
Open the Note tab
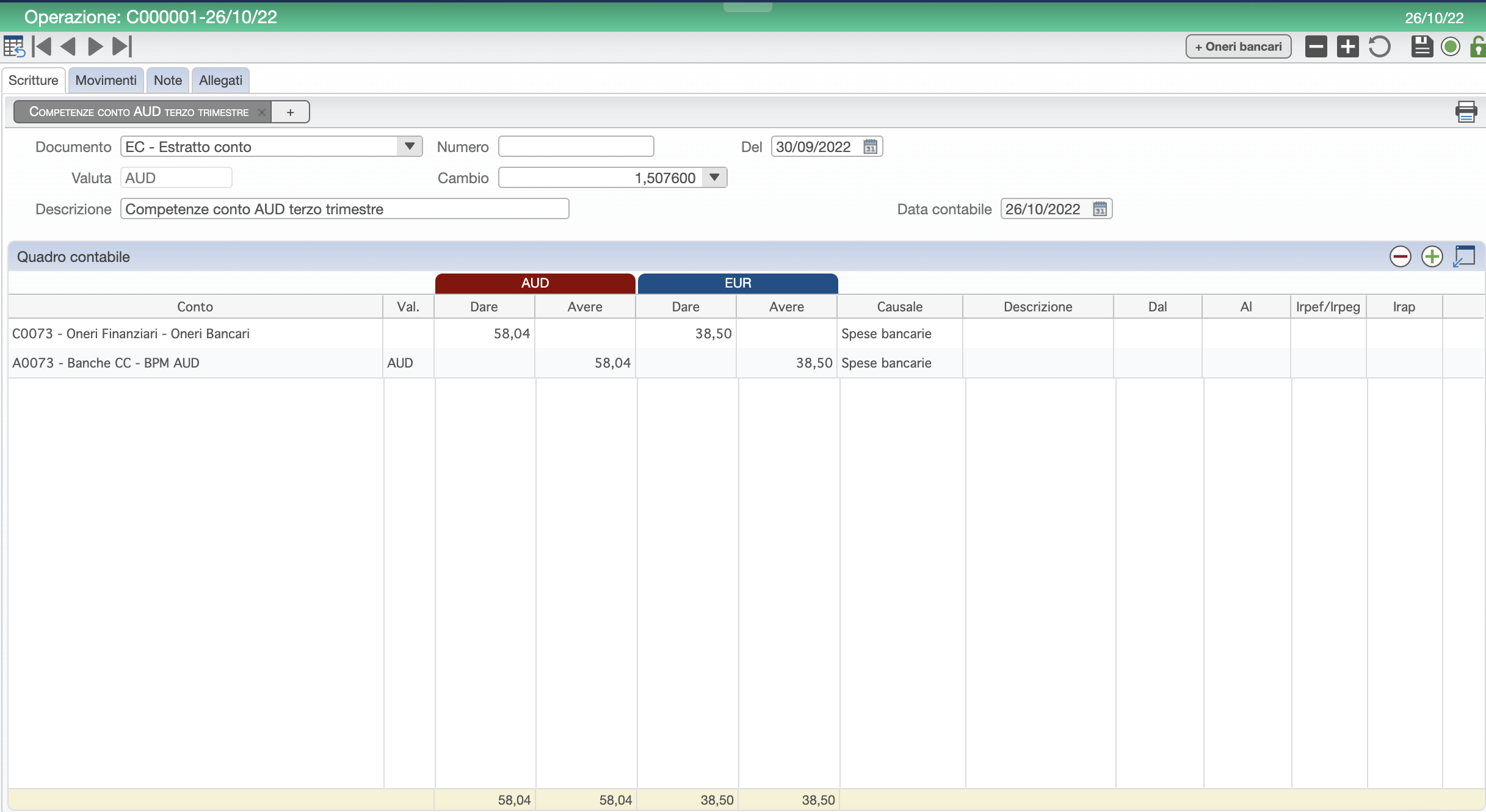[168, 81]
